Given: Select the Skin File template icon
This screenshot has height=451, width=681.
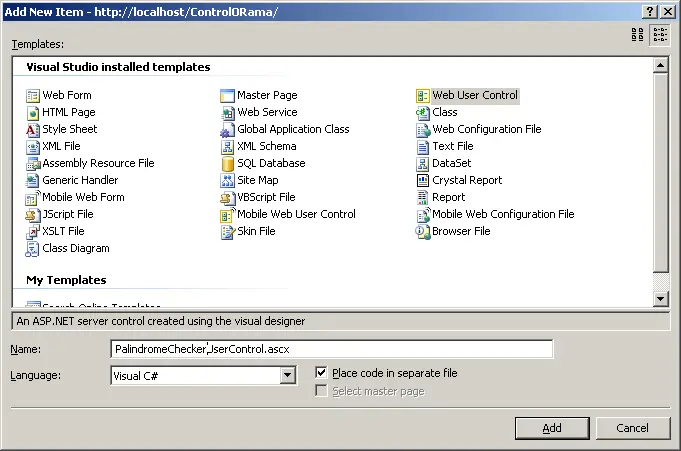Looking at the screenshot, I should (x=228, y=232).
